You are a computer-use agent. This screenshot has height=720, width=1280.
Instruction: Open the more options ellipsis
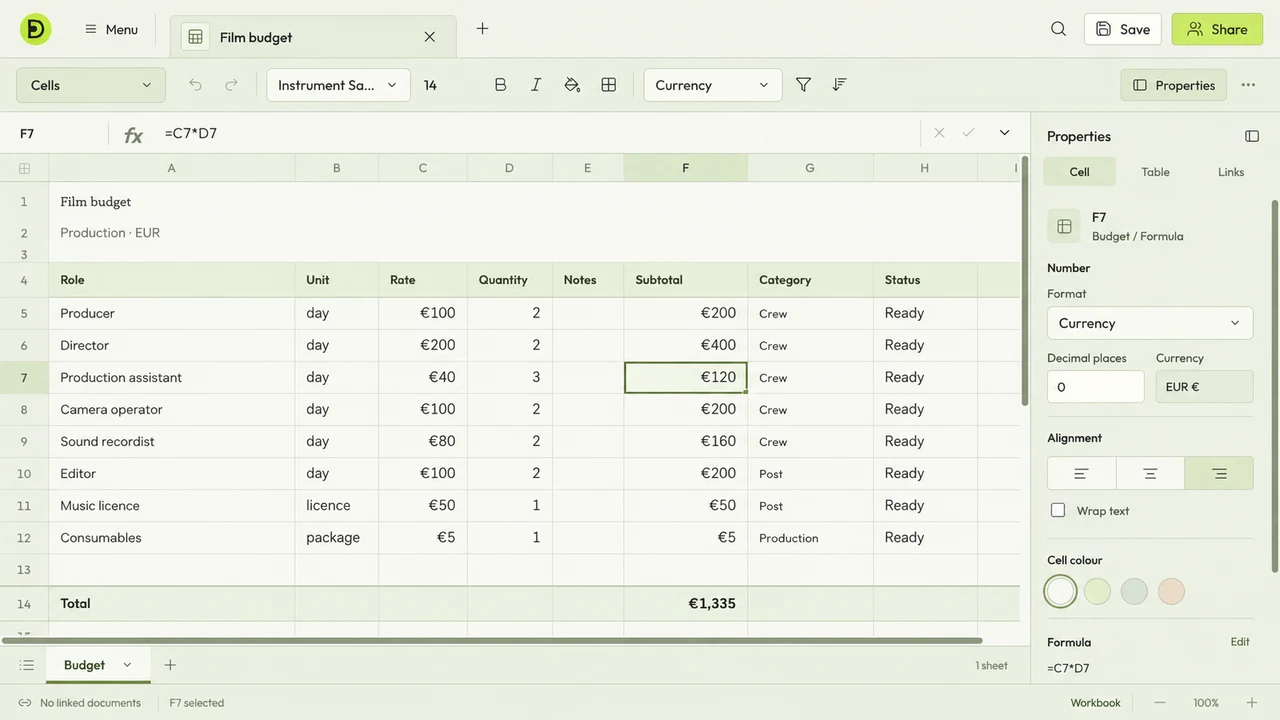1248,85
